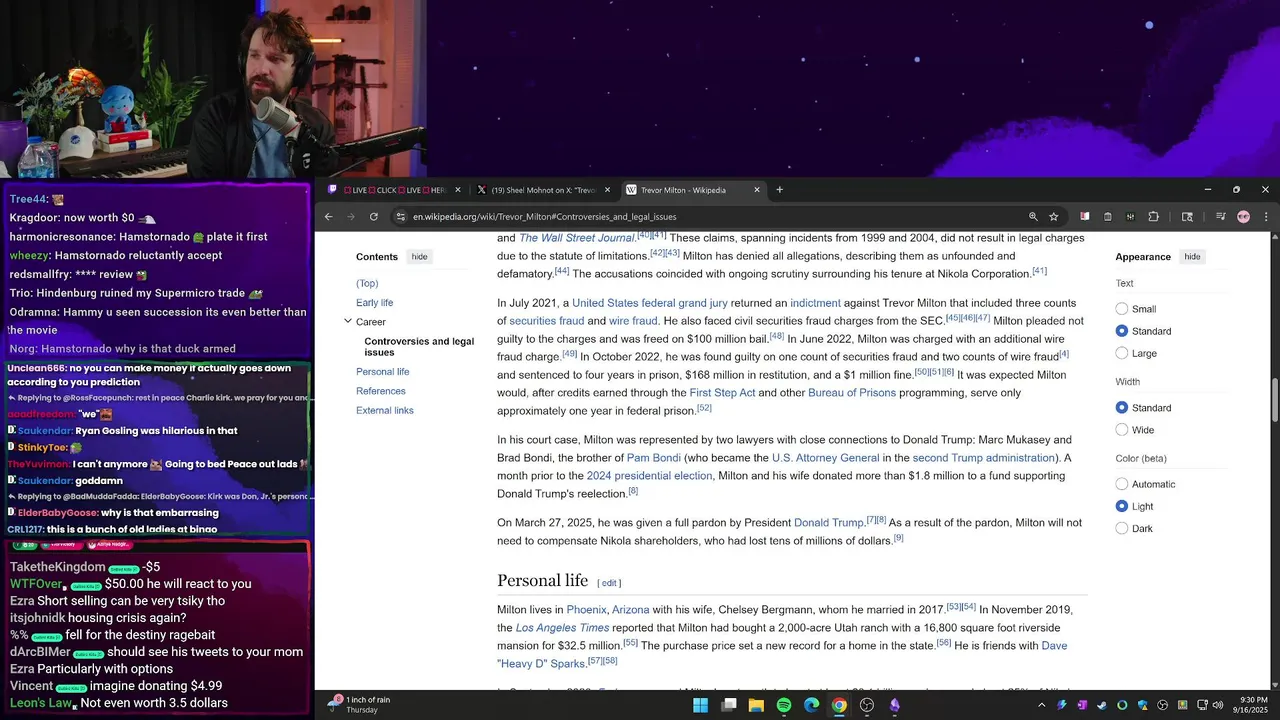
Task: Open the 2024 presidential election link
Action: [649, 476]
